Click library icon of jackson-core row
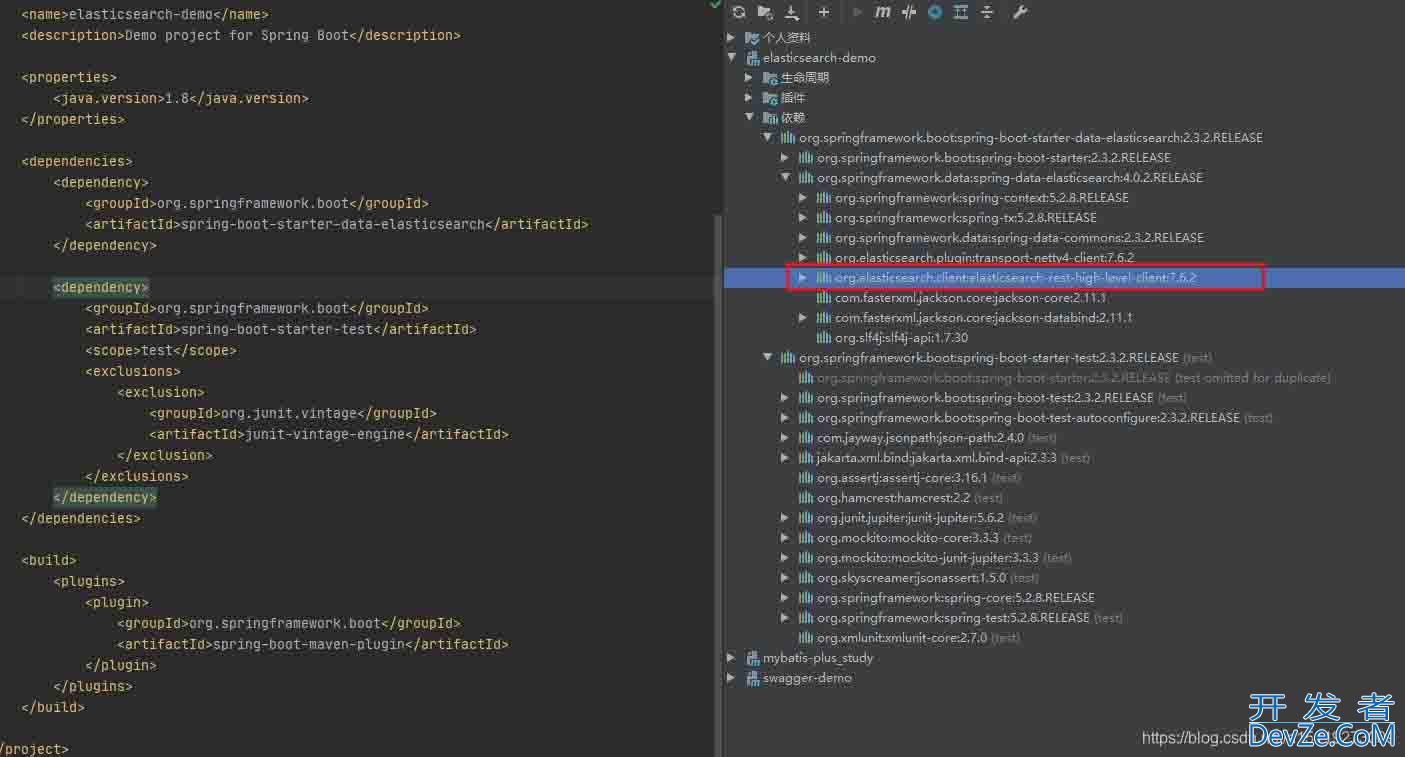Screen dimensions: 1405x757 click(x=824, y=297)
